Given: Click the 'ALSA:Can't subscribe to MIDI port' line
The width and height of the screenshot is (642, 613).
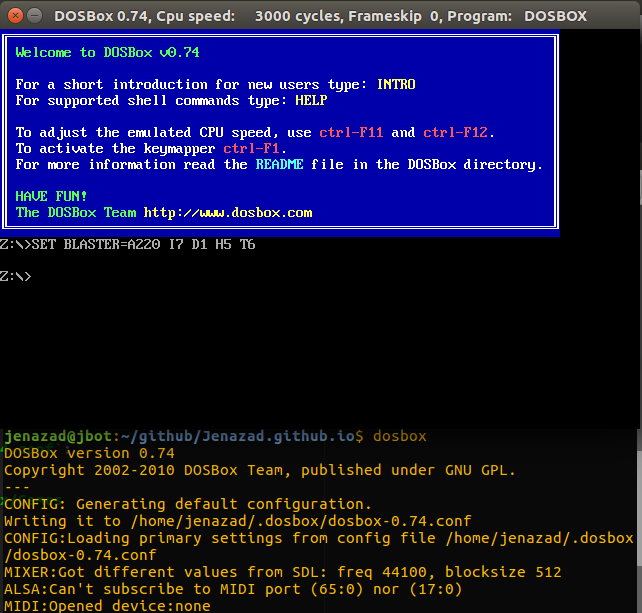Looking at the screenshot, I should (x=233, y=589).
